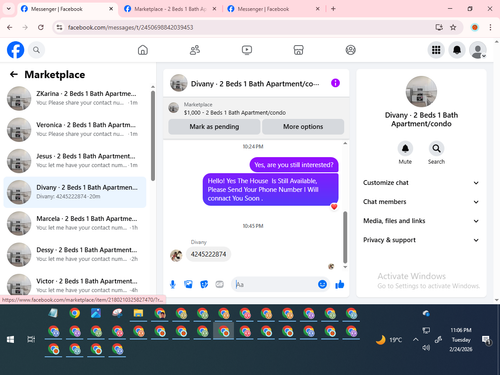
Task: Bookmark this page star icon
Action: click(x=453, y=27)
